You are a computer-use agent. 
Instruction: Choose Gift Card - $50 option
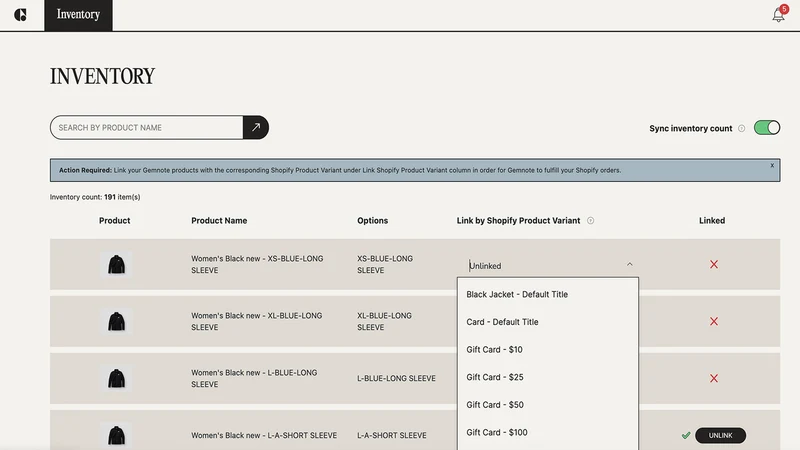click(547, 405)
